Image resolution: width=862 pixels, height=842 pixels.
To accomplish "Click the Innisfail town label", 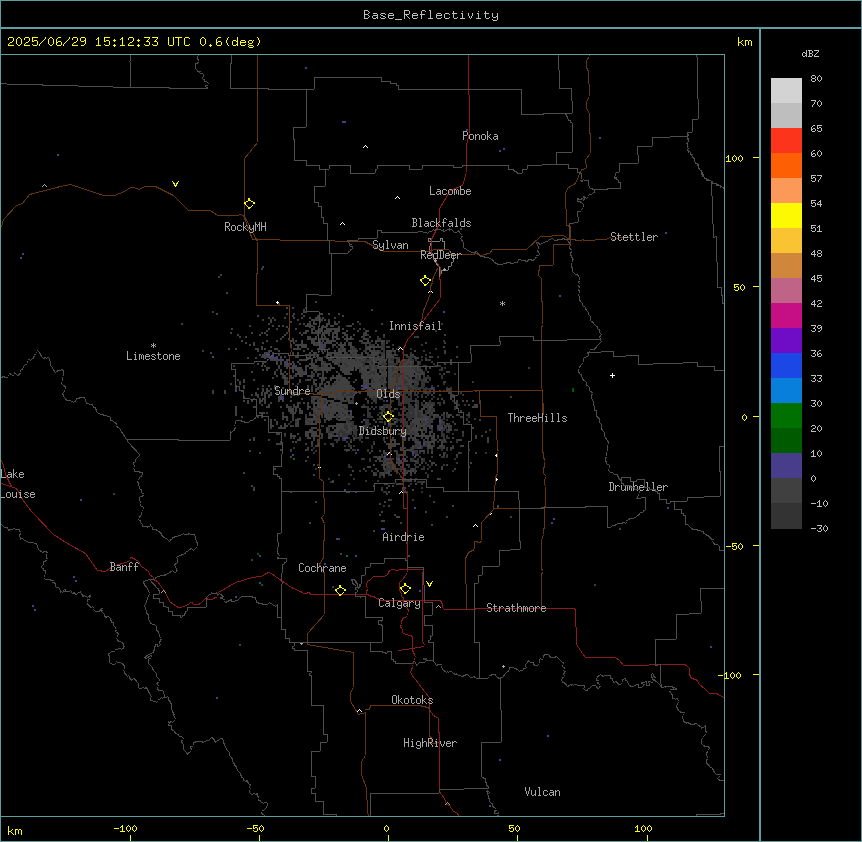I will click(x=415, y=326).
